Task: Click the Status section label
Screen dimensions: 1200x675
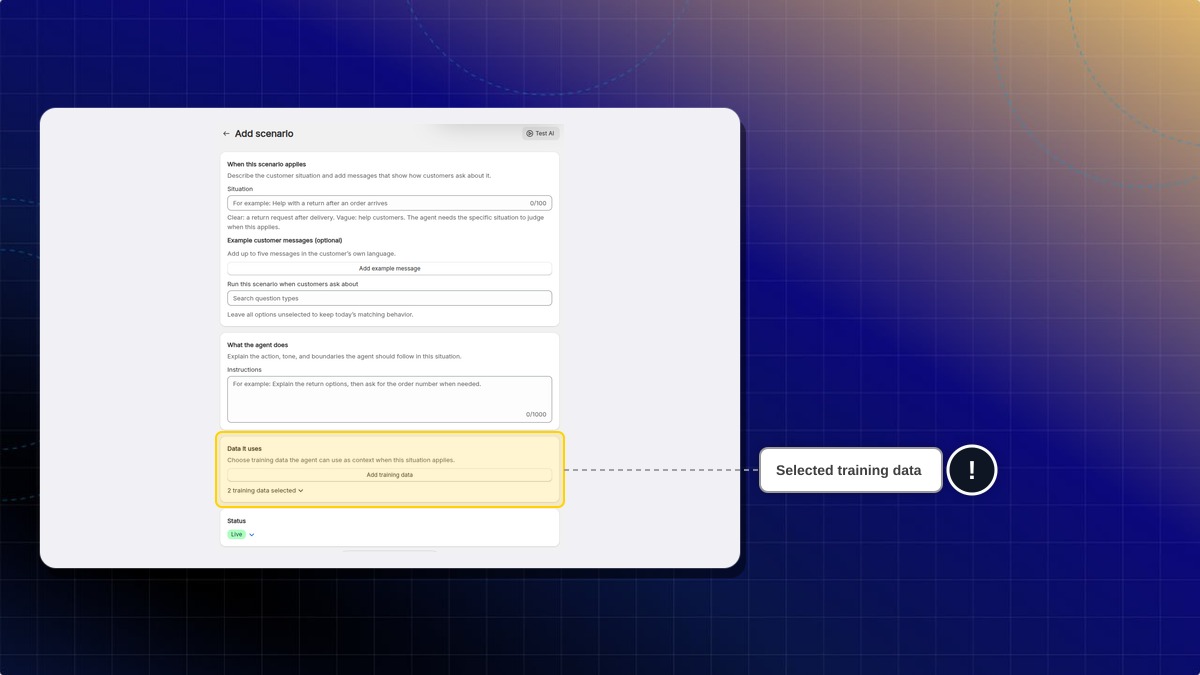Action: click(x=236, y=521)
